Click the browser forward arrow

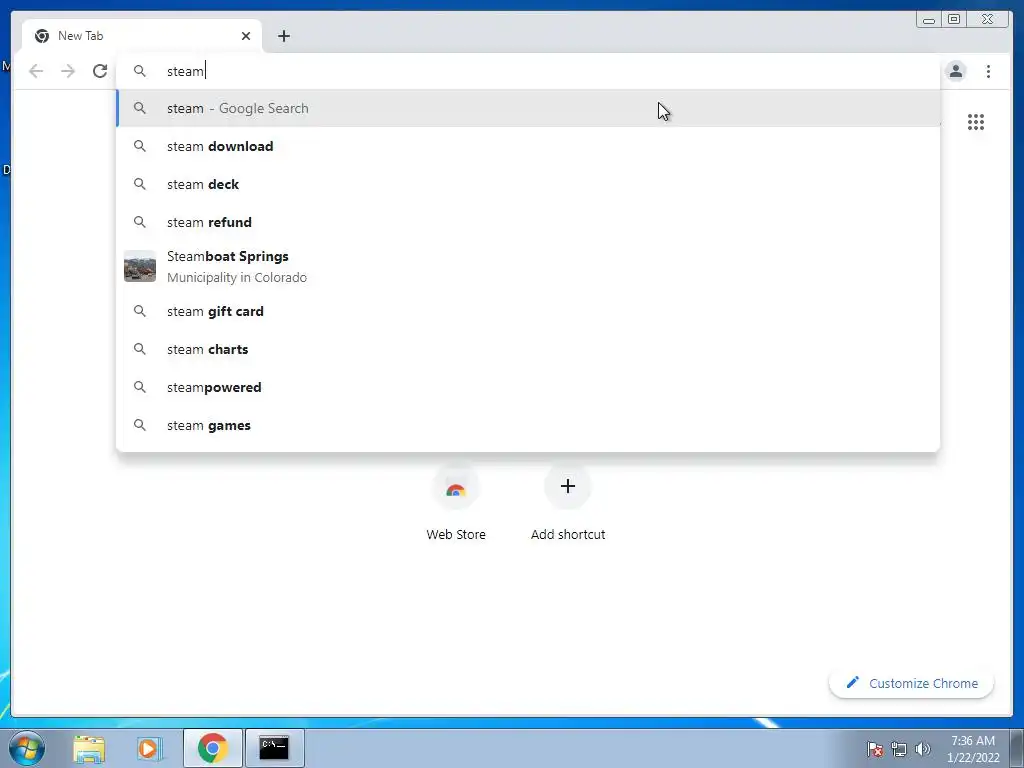[x=68, y=71]
